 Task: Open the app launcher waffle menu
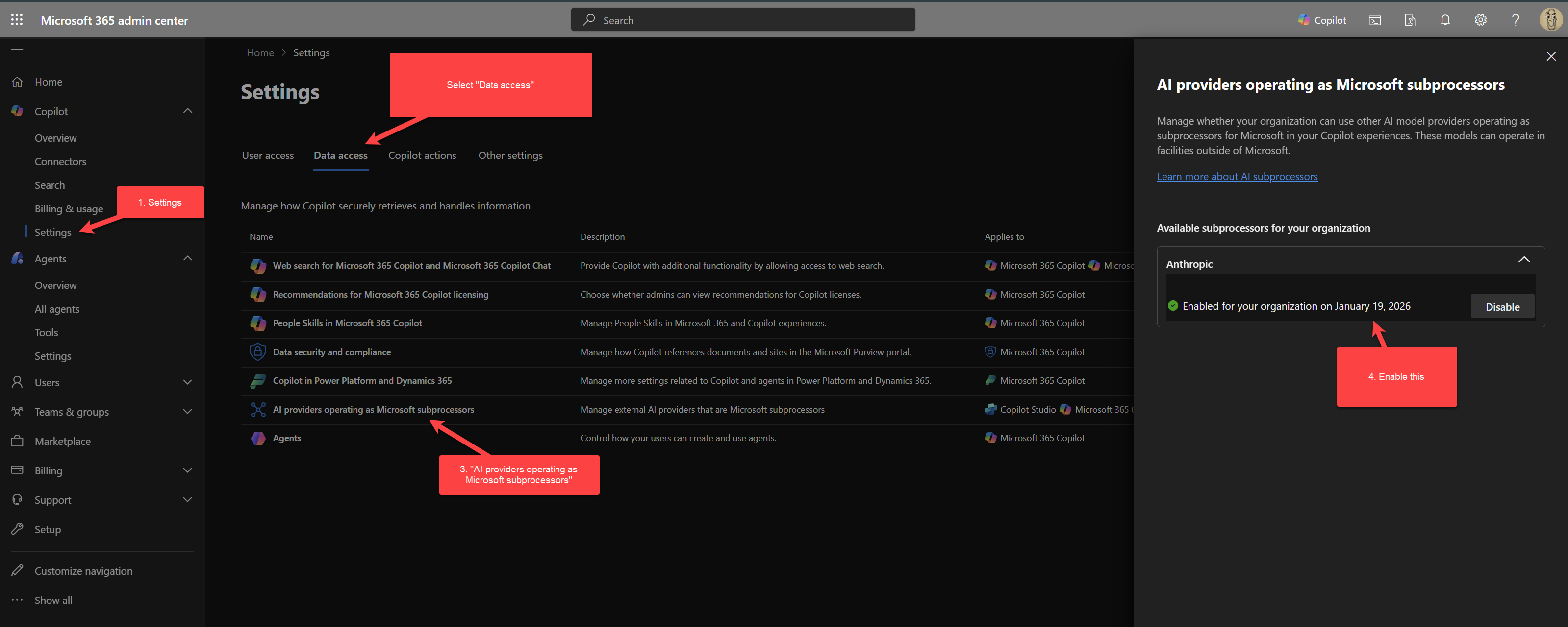coord(17,19)
